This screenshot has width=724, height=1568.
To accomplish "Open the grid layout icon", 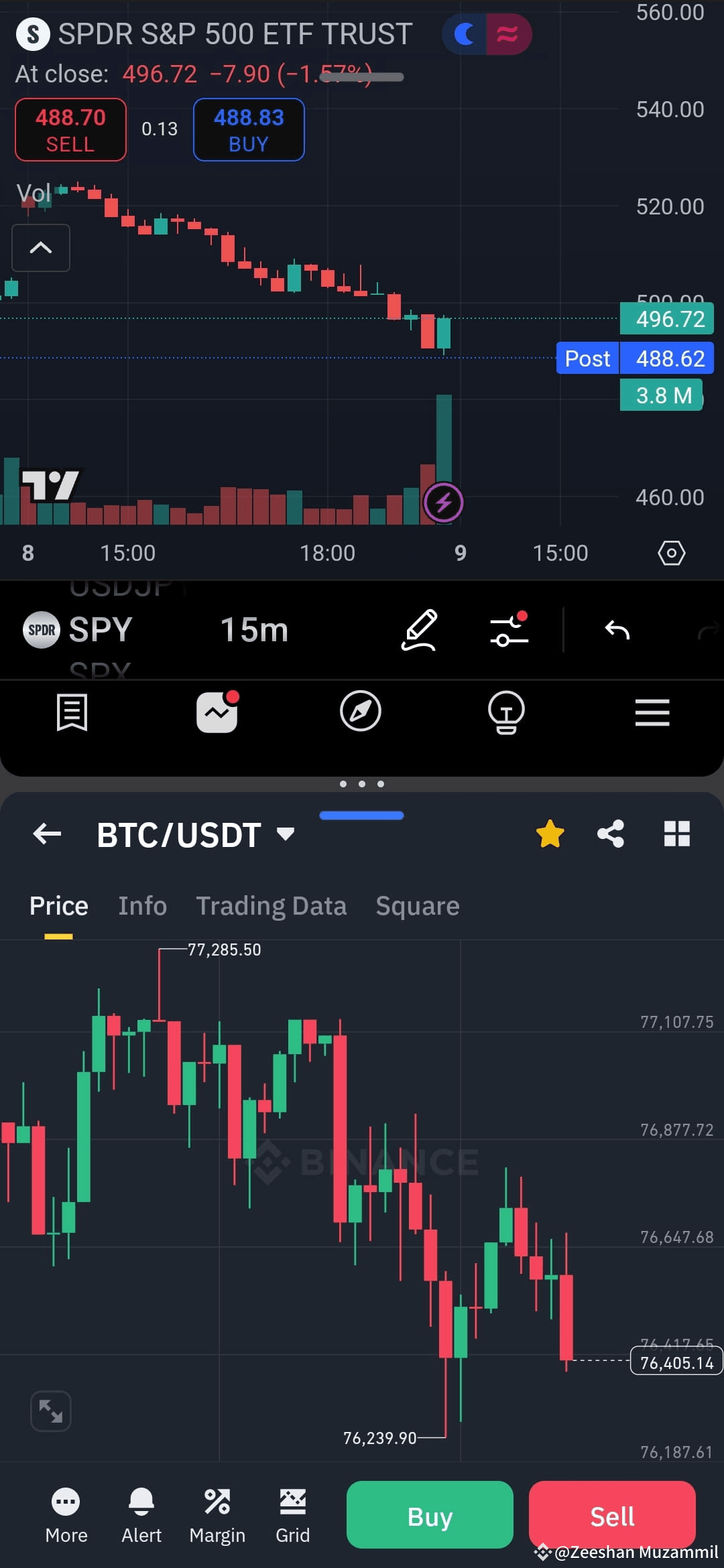I will 677,834.
